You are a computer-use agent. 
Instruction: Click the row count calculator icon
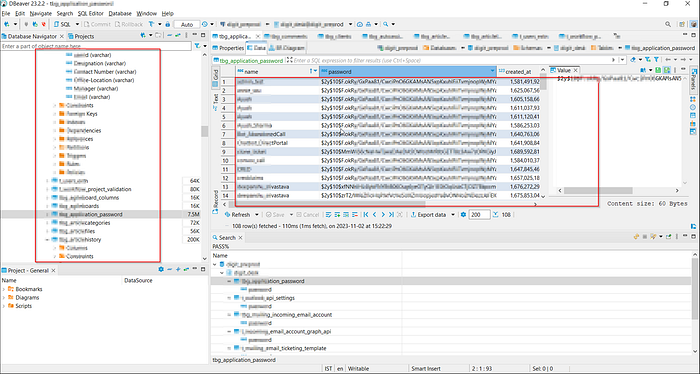coord(495,215)
